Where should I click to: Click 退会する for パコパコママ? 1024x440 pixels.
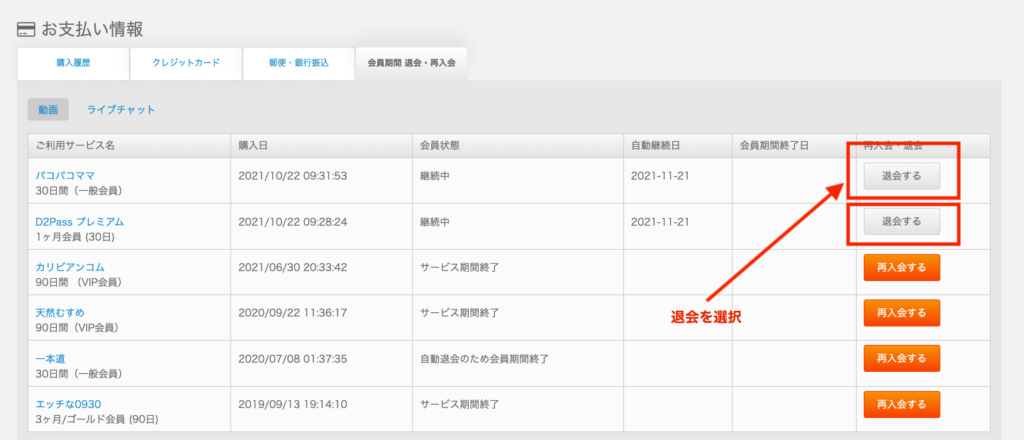click(x=901, y=176)
